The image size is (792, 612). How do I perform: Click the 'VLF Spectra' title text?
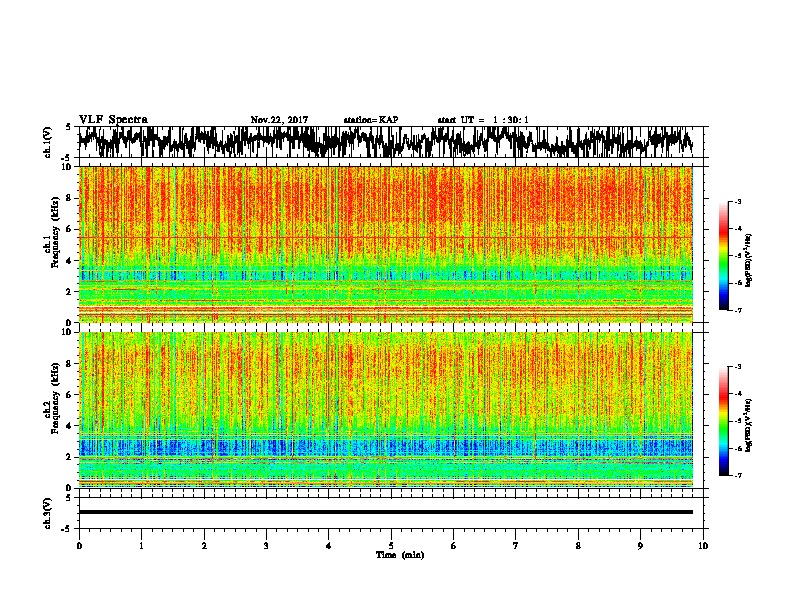point(113,120)
